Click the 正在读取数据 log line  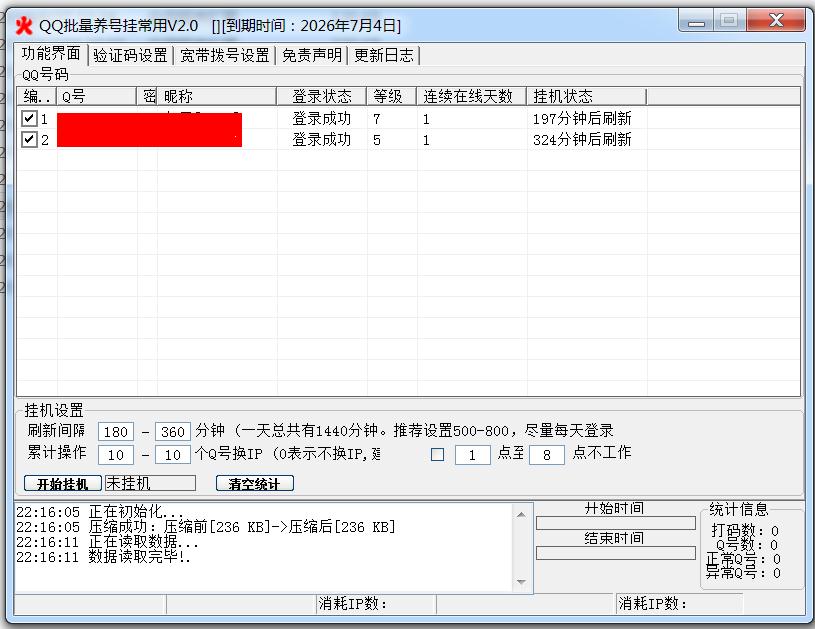[107, 542]
